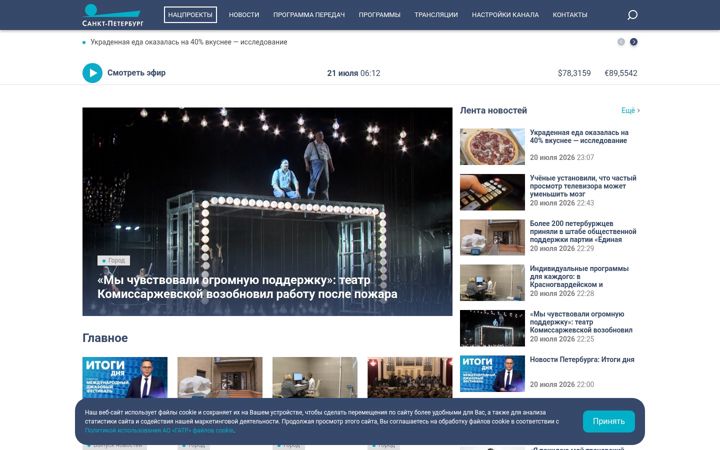720x450 pixels.
Task: Open the search magnifier icon
Action: (x=632, y=15)
